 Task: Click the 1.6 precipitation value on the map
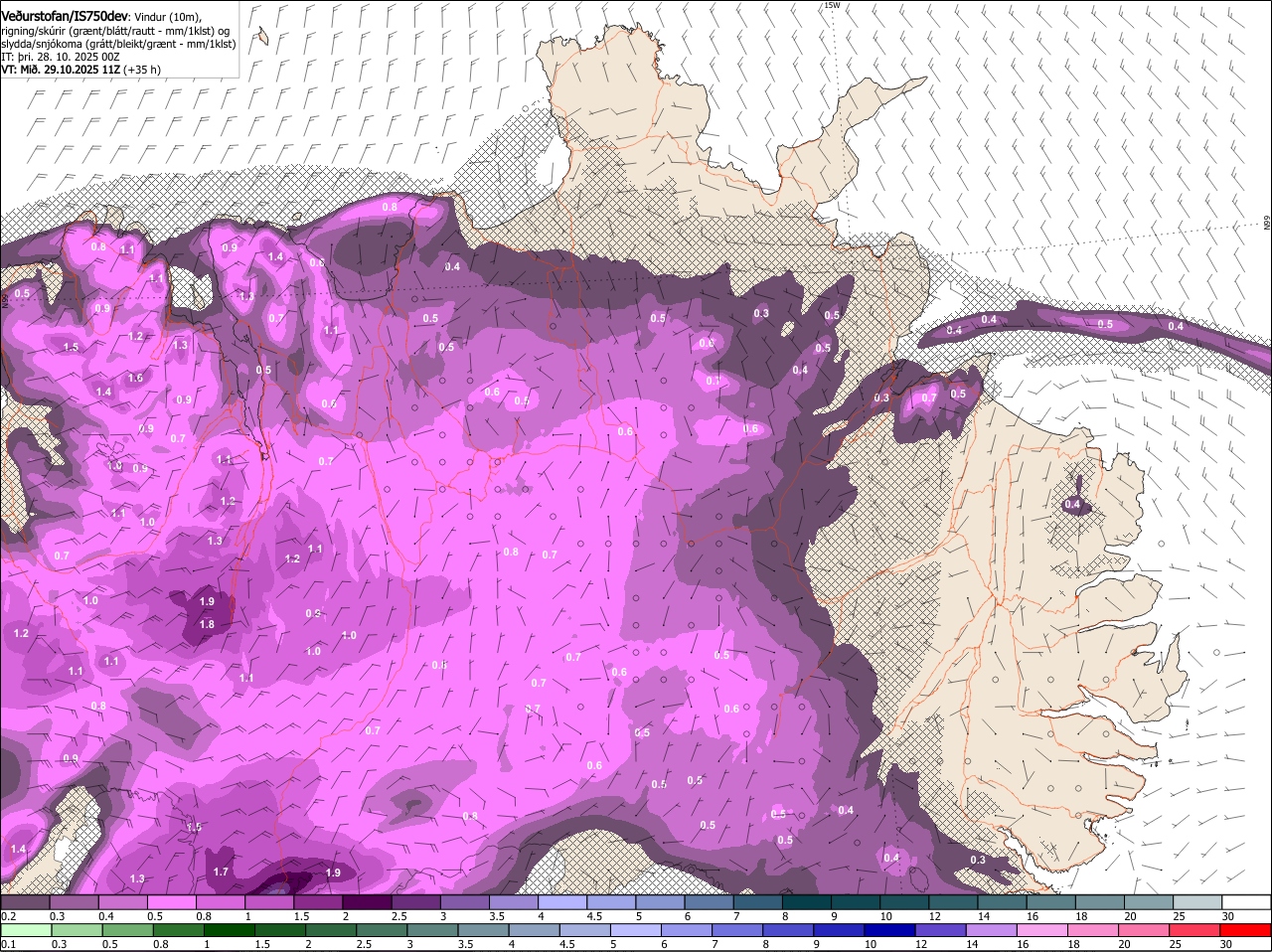(x=135, y=378)
